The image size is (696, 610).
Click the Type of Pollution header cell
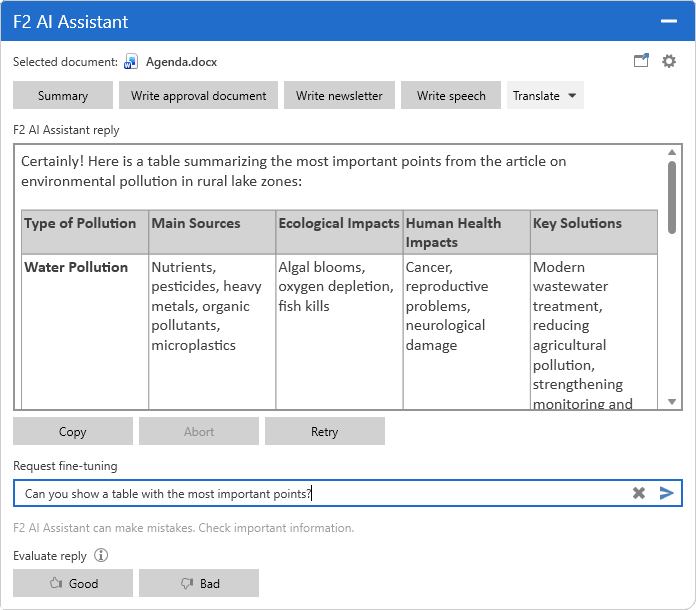85,232
